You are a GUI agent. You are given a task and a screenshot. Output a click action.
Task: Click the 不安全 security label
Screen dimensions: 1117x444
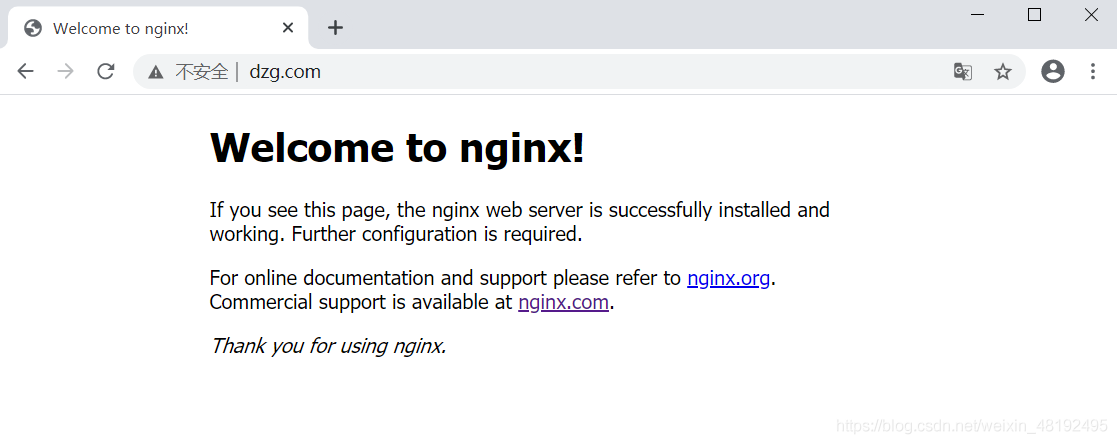[201, 72]
